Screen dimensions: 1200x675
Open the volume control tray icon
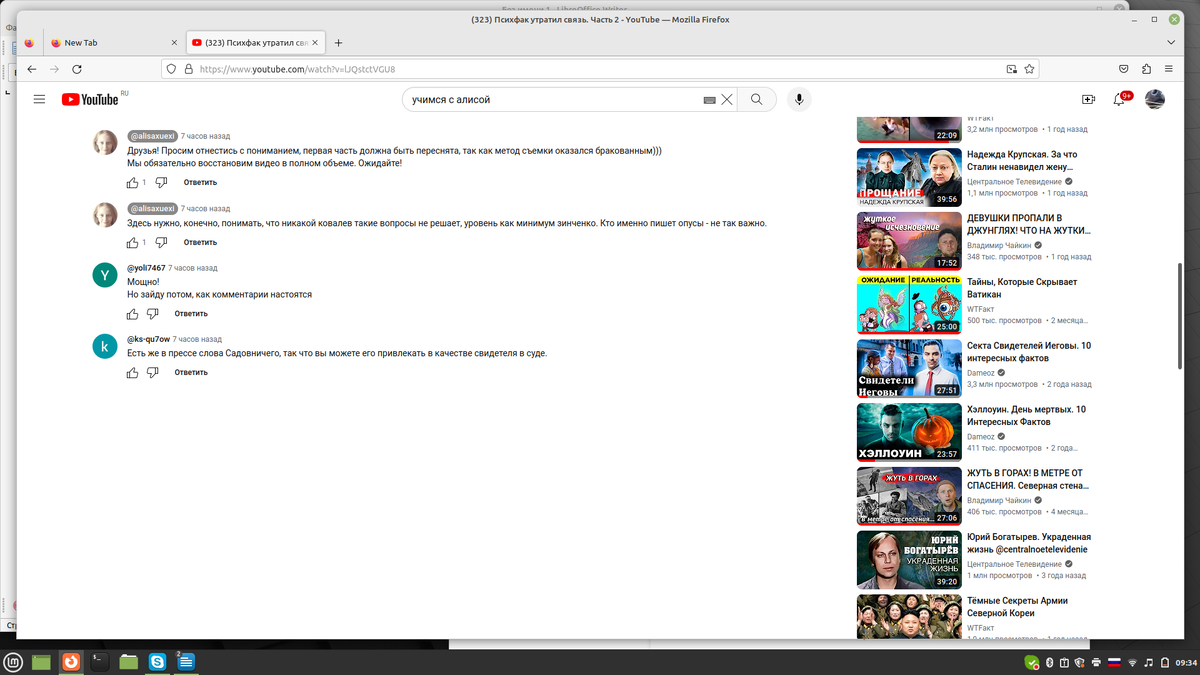(x=1148, y=662)
